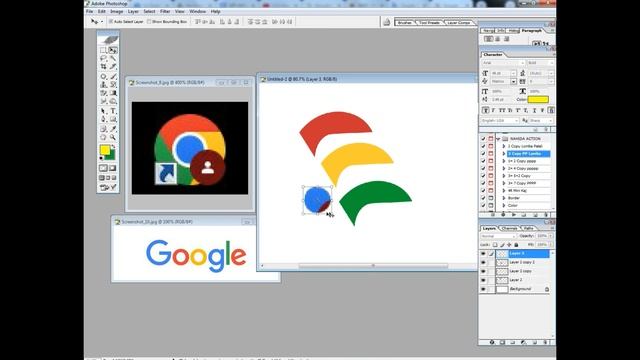Select the Crop tool

pos(103,66)
